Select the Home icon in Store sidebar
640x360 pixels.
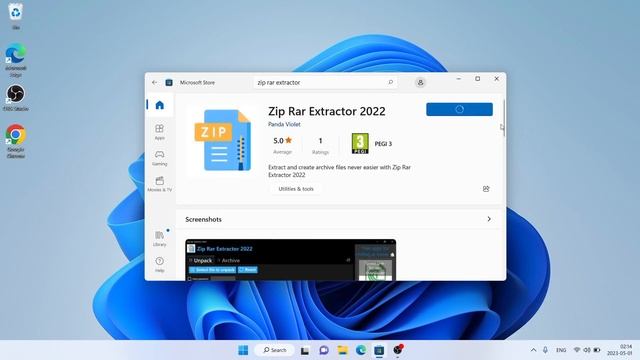coord(160,105)
